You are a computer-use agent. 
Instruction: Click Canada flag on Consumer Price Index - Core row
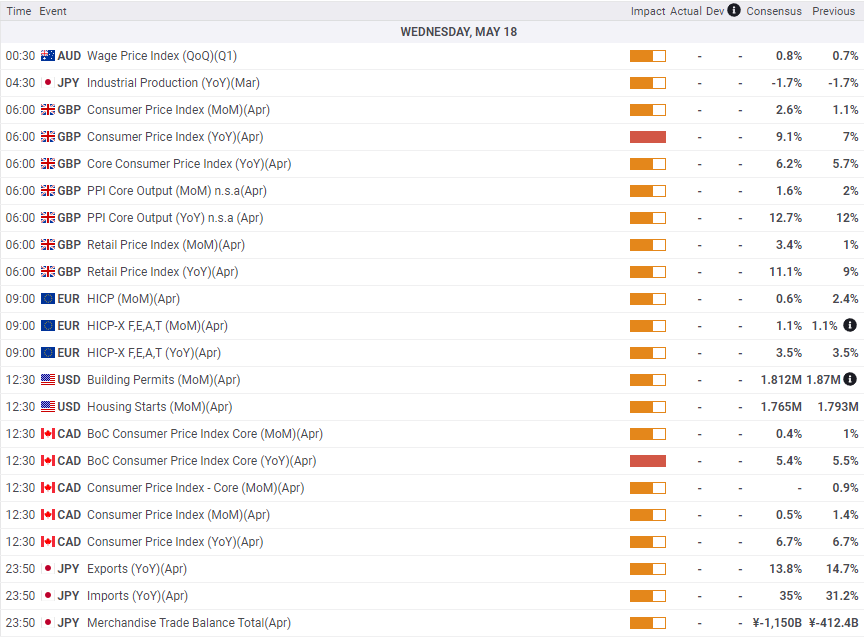click(48, 488)
